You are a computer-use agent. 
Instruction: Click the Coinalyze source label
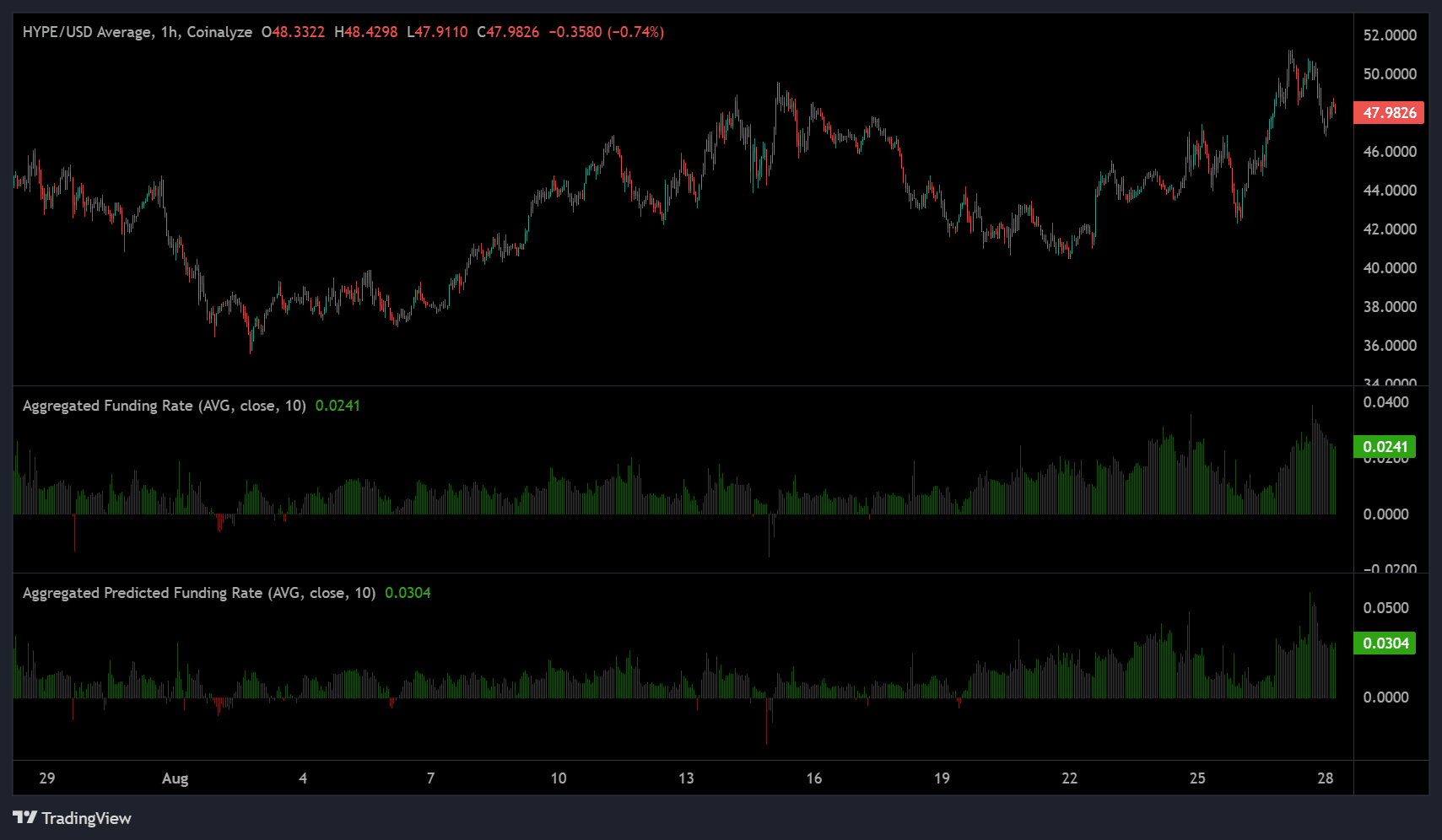click(219, 32)
